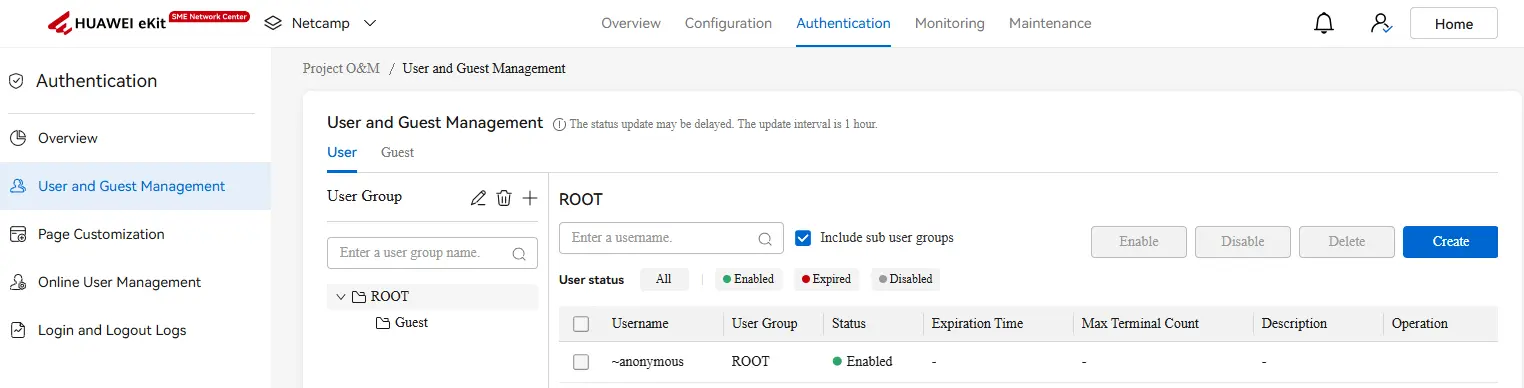Viewport: 1524px width, 388px height.
Task: Filter user status by Expired
Action: coord(827,279)
